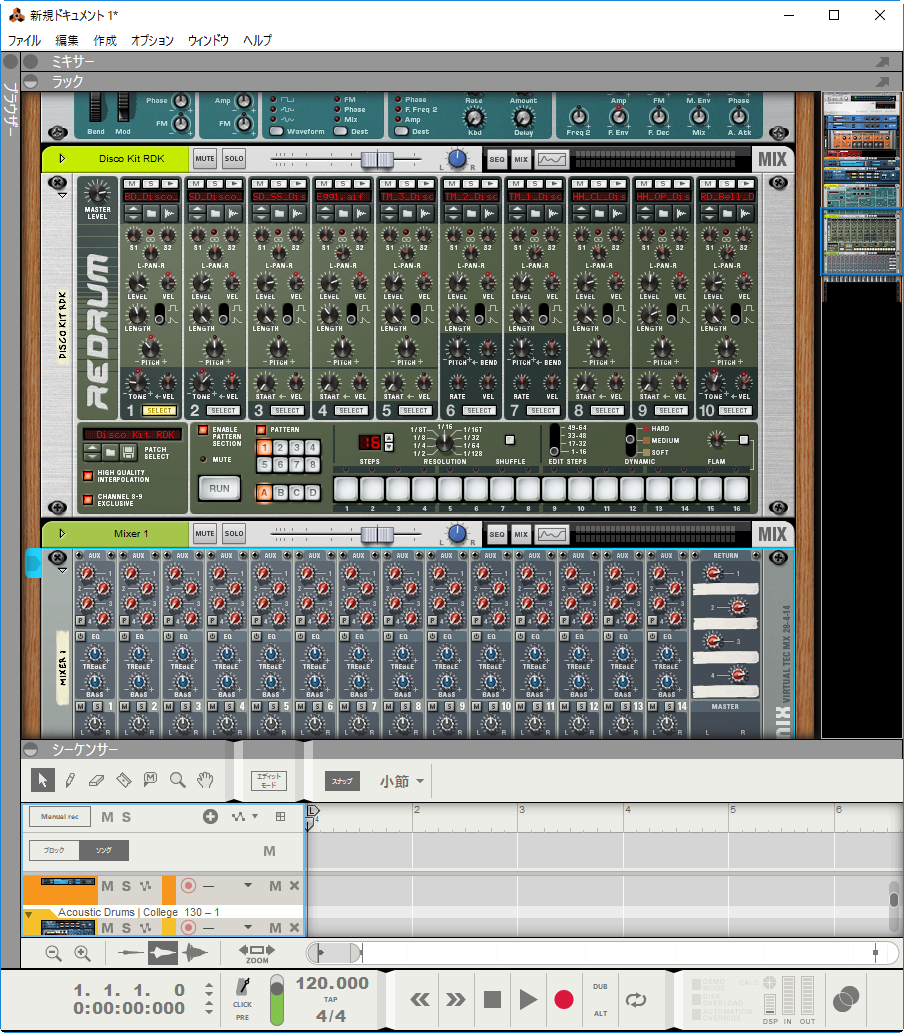
Task: Click the Mixer 1 automation curve icon
Action: coord(551,534)
